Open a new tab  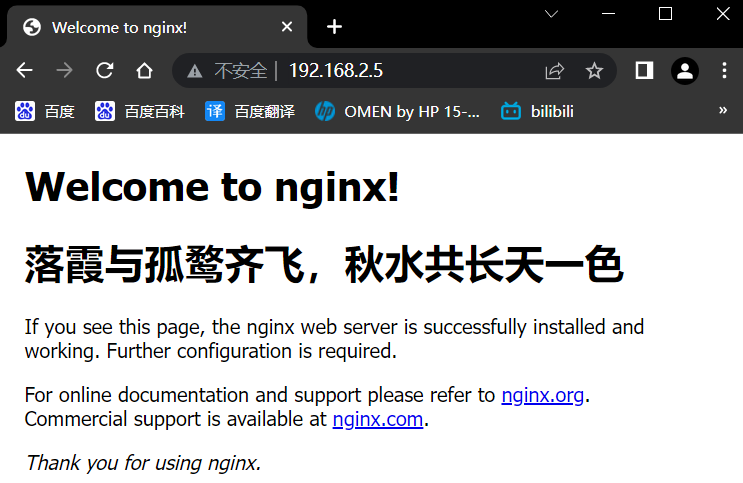(334, 27)
